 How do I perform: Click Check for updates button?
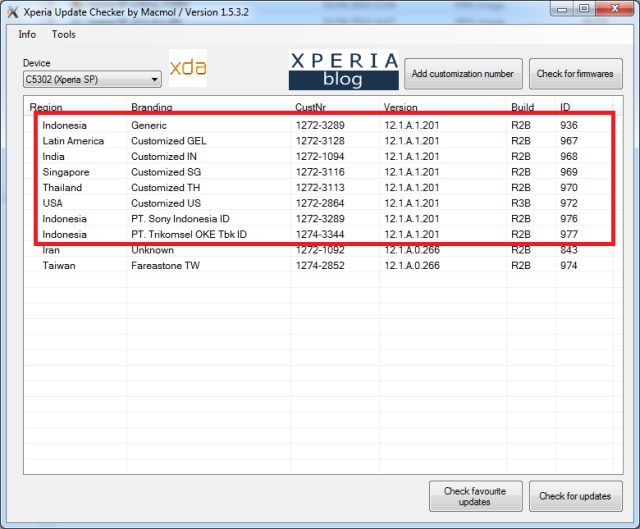(576, 496)
